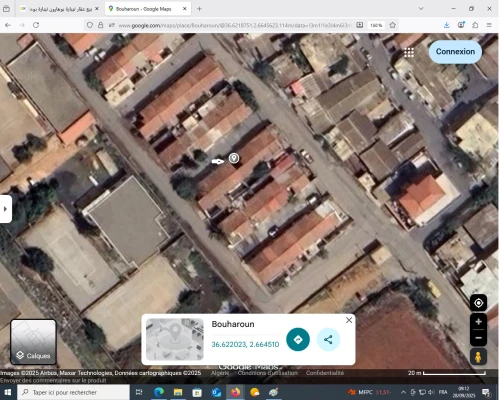Expand the collapsed Google Maps side panel

coord(5,209)
